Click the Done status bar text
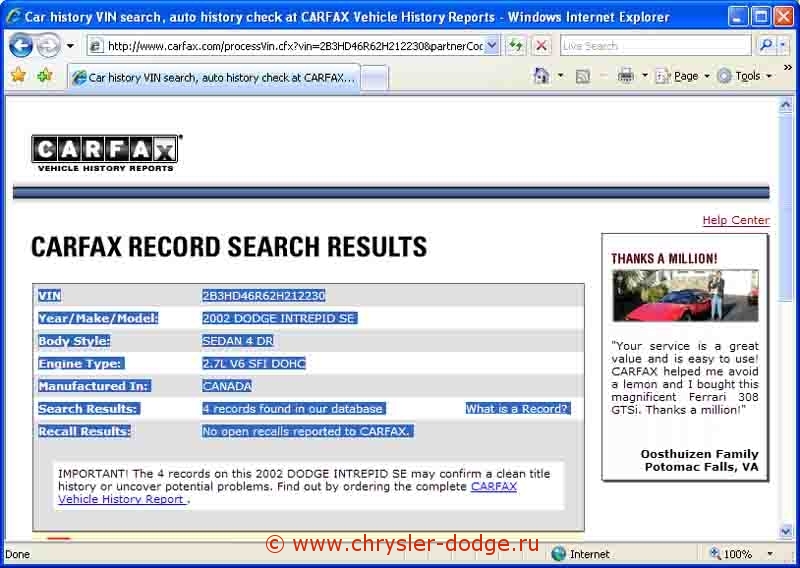Screen dimensions: 800x568 17,554
